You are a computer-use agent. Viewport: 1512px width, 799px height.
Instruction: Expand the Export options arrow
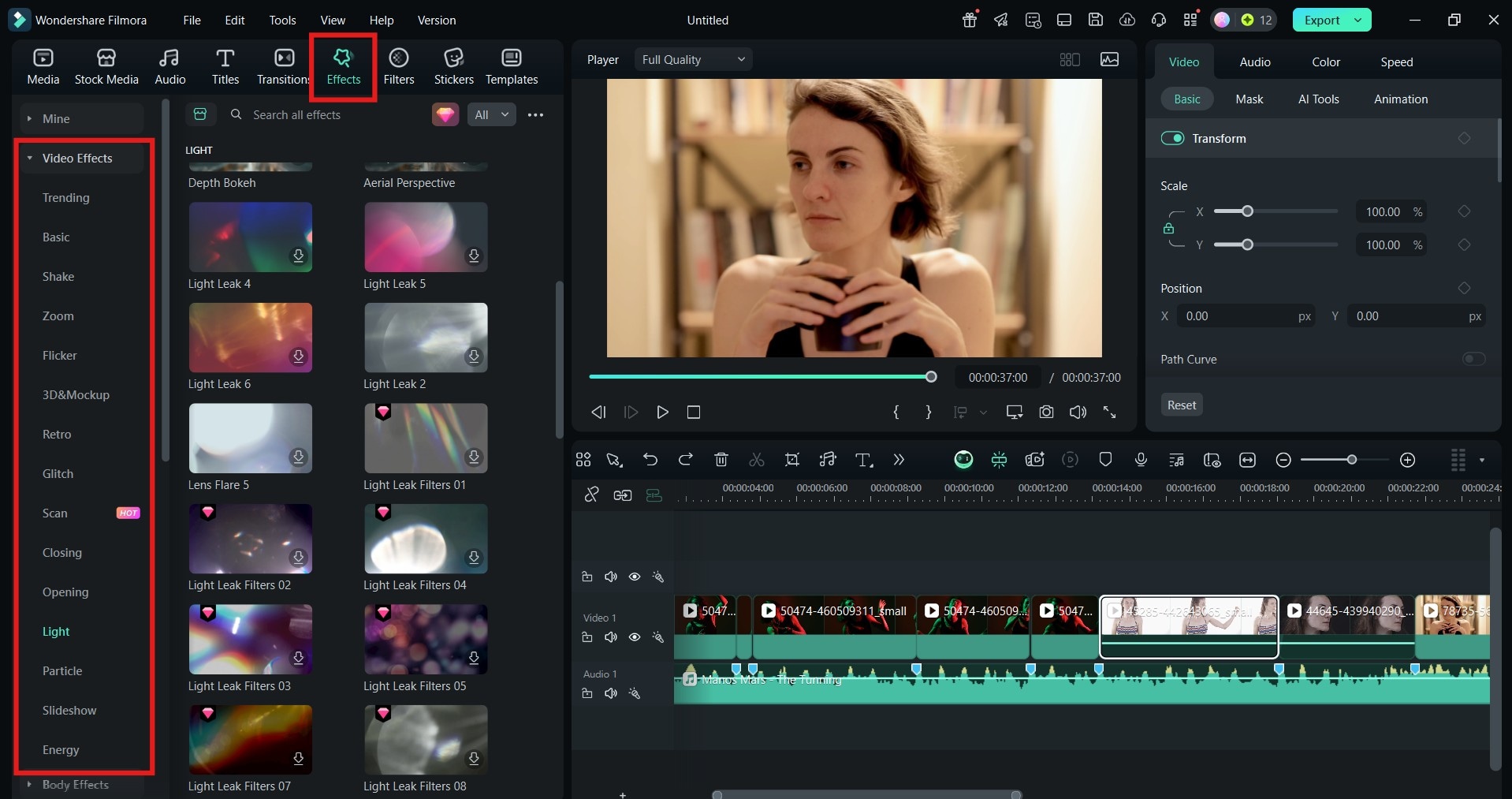(x=1358, y=20)
